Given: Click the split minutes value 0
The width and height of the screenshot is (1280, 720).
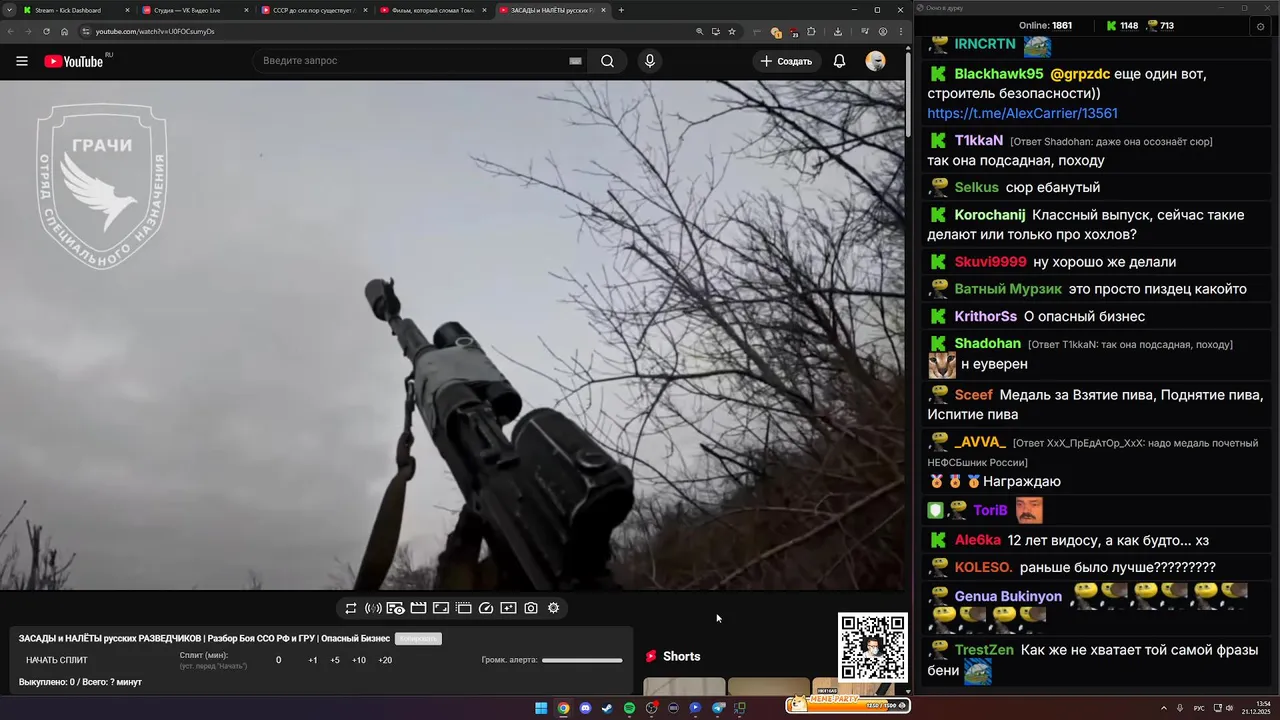Looking at the screenshot, I should tap(279, 660).
